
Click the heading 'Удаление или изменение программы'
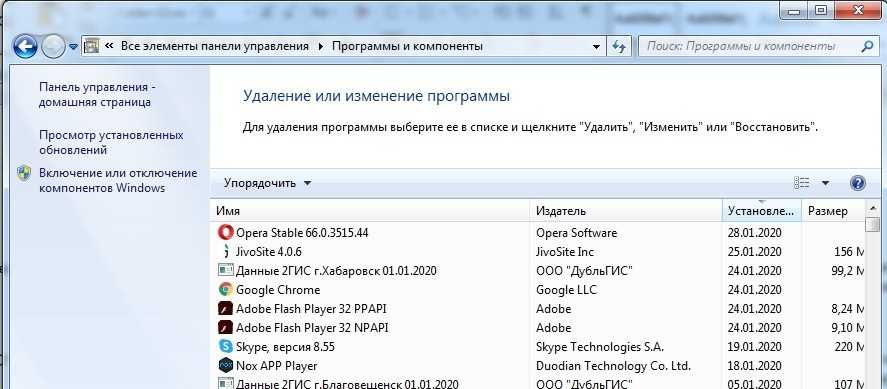[x=376, y=96]
